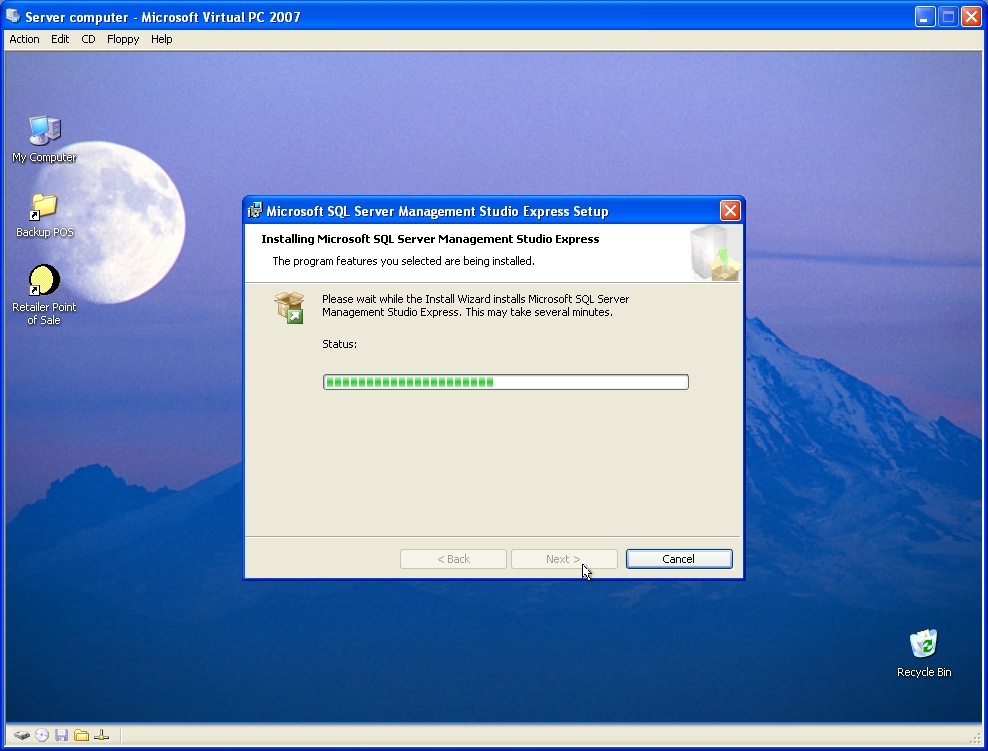Select the My Computer desktop icon
The width and height of the screenshot is (988, 751).
44,132
